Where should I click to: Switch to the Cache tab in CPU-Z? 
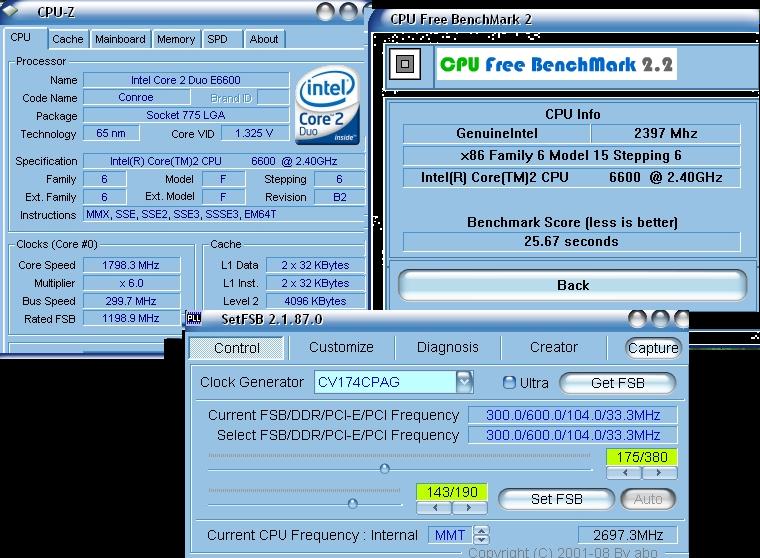click(68, 39)
